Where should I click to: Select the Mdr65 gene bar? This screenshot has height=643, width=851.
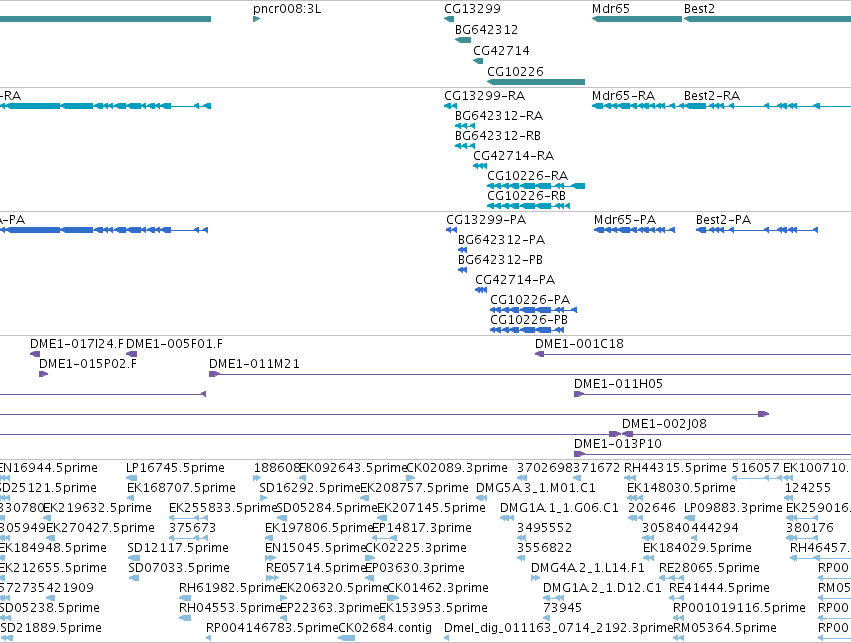tap(637, 19)
